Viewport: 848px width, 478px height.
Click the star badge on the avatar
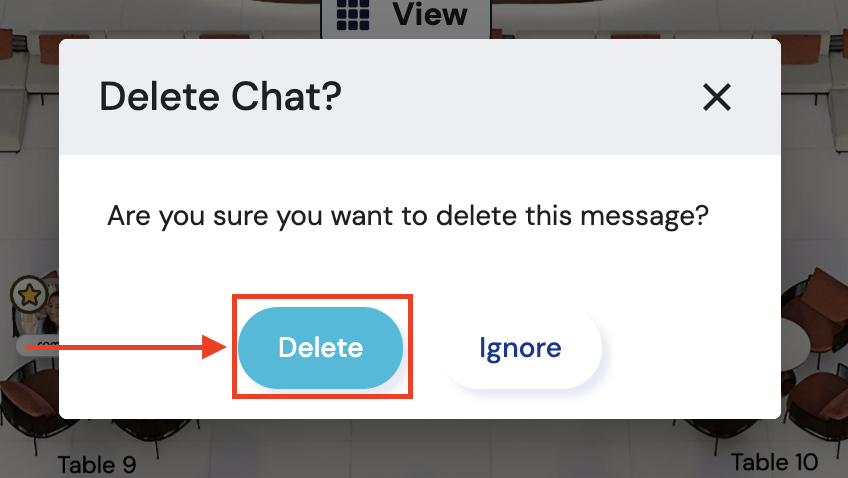pos(29,294)
